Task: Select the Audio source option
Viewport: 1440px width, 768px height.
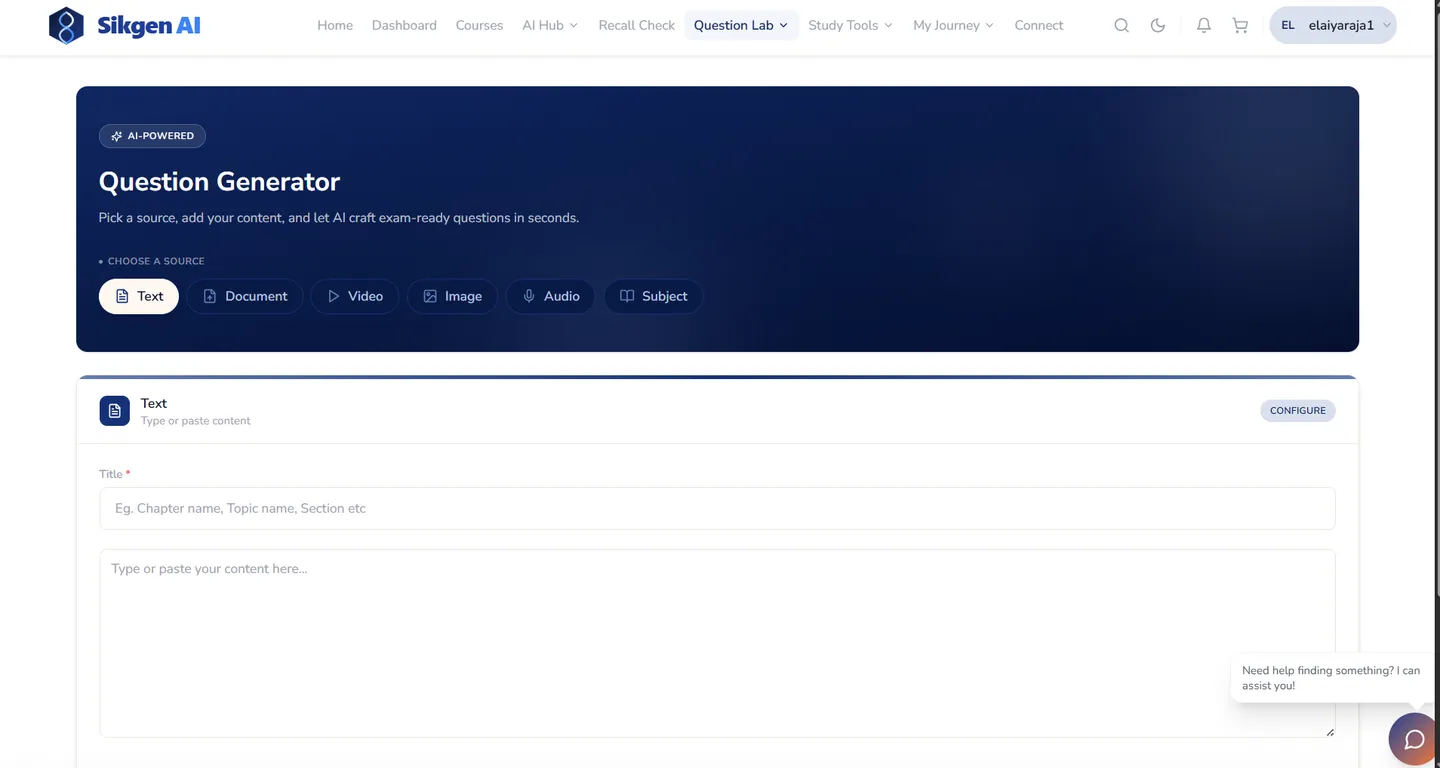Action: (x=550, y=296)
